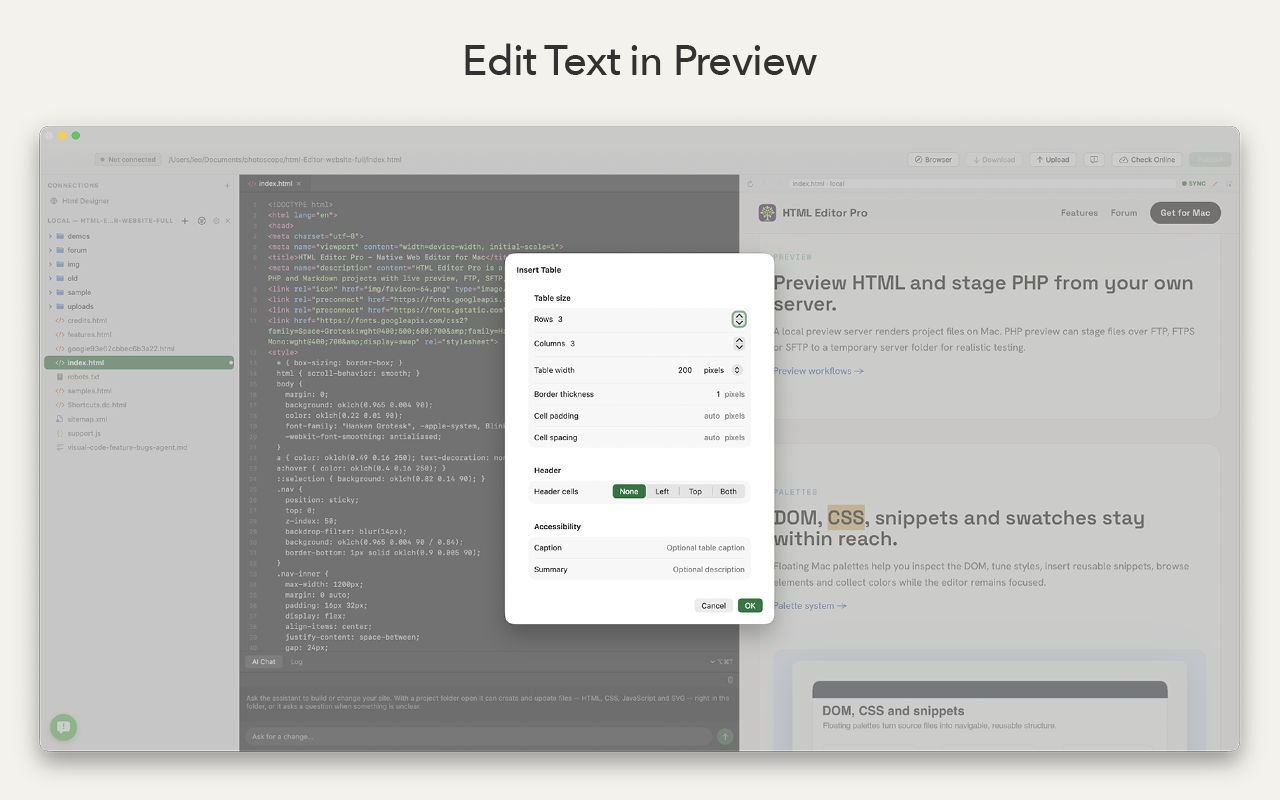Click the Caption optional text field
1280x800 pixels.
[x=705, y=548]
